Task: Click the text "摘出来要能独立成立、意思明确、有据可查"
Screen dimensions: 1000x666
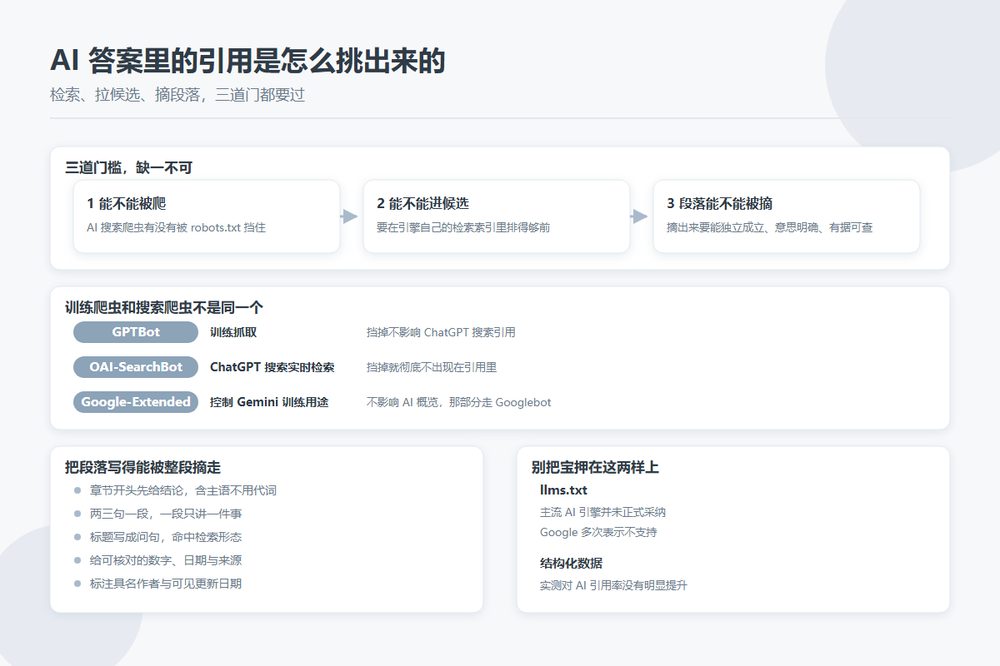Action: click(x=770, y=227)
